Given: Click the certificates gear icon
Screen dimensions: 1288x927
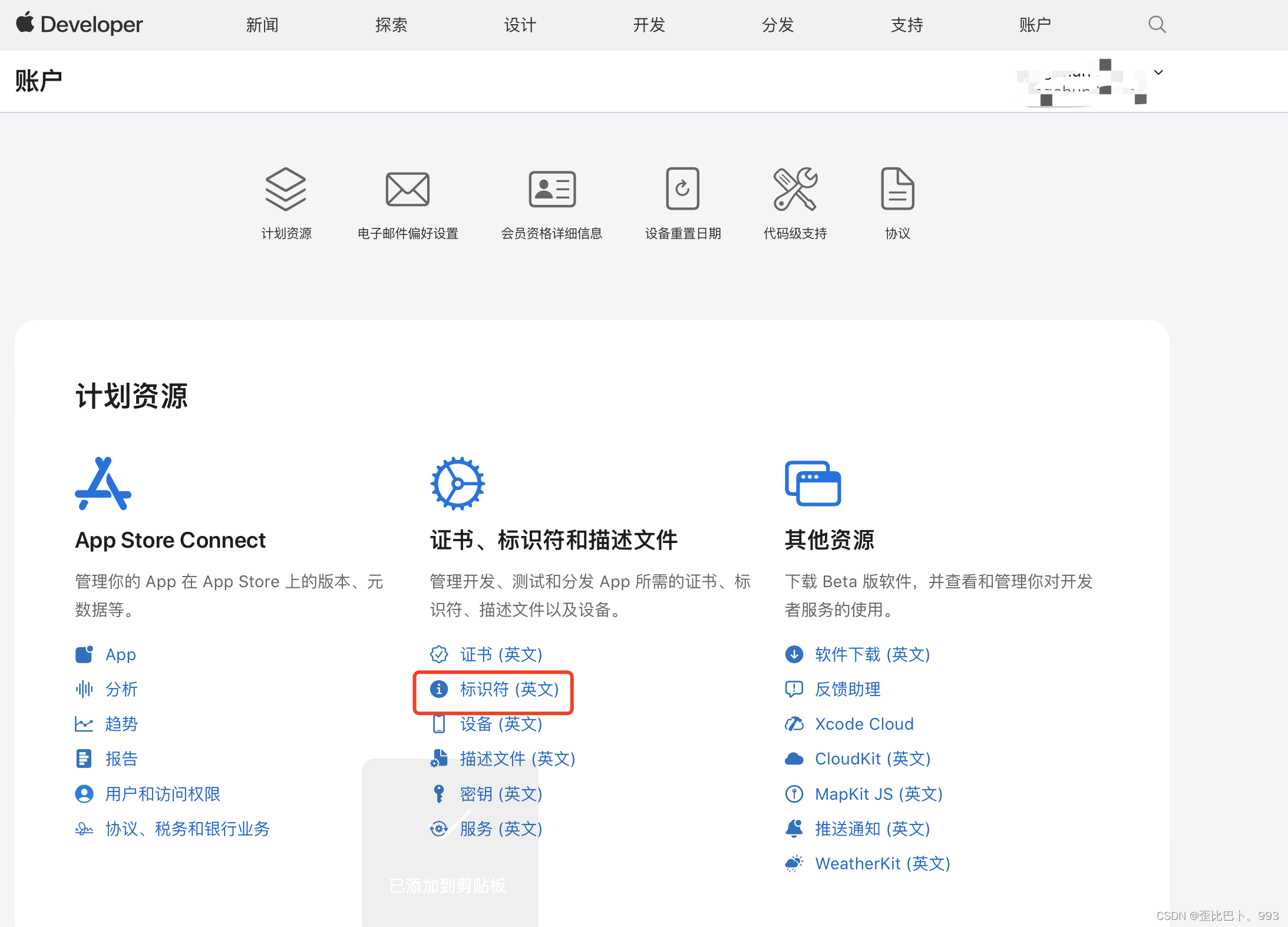Looking at the screenshot, I should click(x=457, y=484).
